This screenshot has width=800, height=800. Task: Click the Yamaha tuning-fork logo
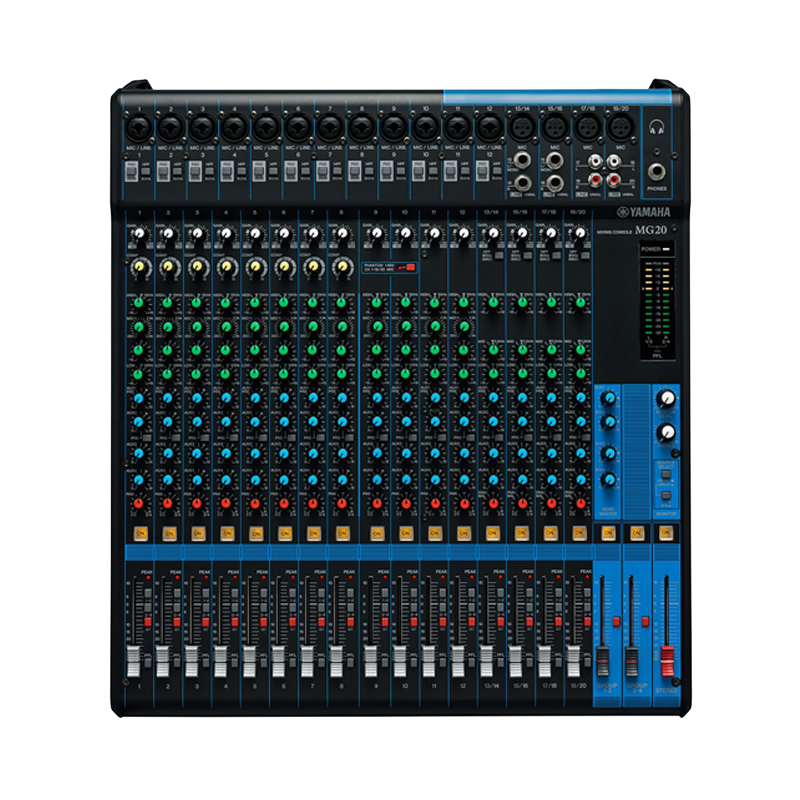[x=623, y=212]
